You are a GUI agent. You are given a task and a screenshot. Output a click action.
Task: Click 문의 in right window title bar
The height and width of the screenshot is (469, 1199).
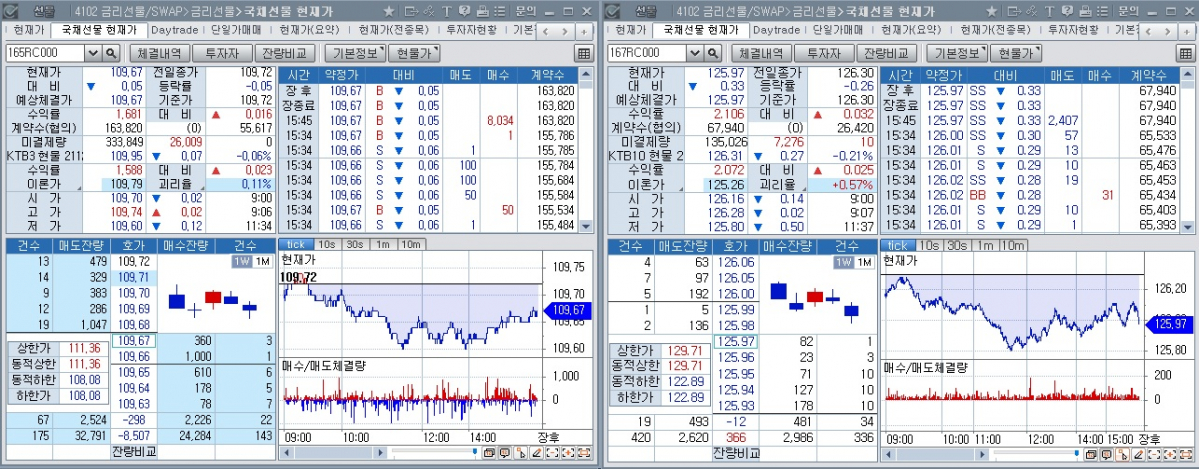(1128, 11)
